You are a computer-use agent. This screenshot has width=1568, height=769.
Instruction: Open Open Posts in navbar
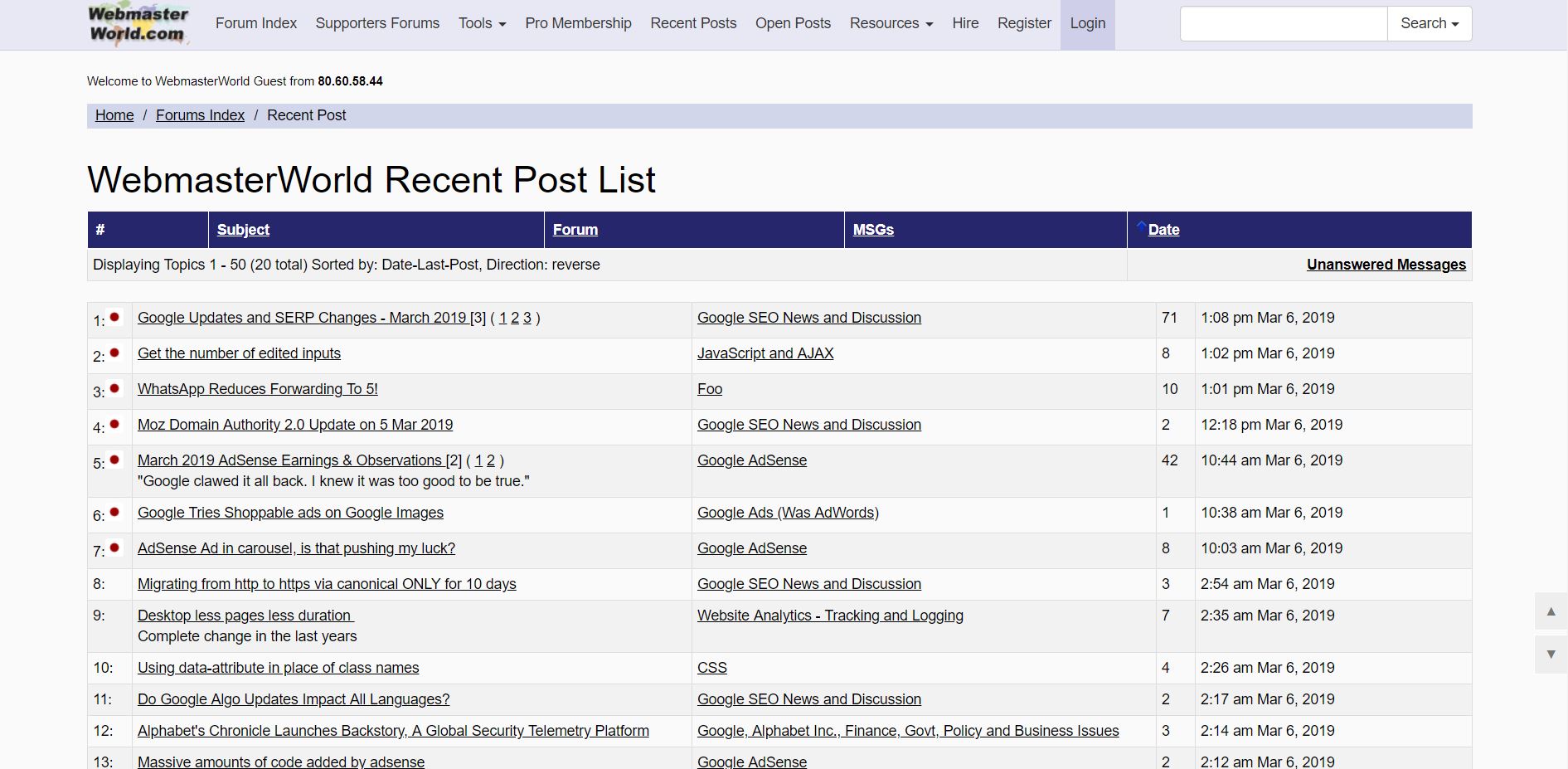[x=793, y=23]
